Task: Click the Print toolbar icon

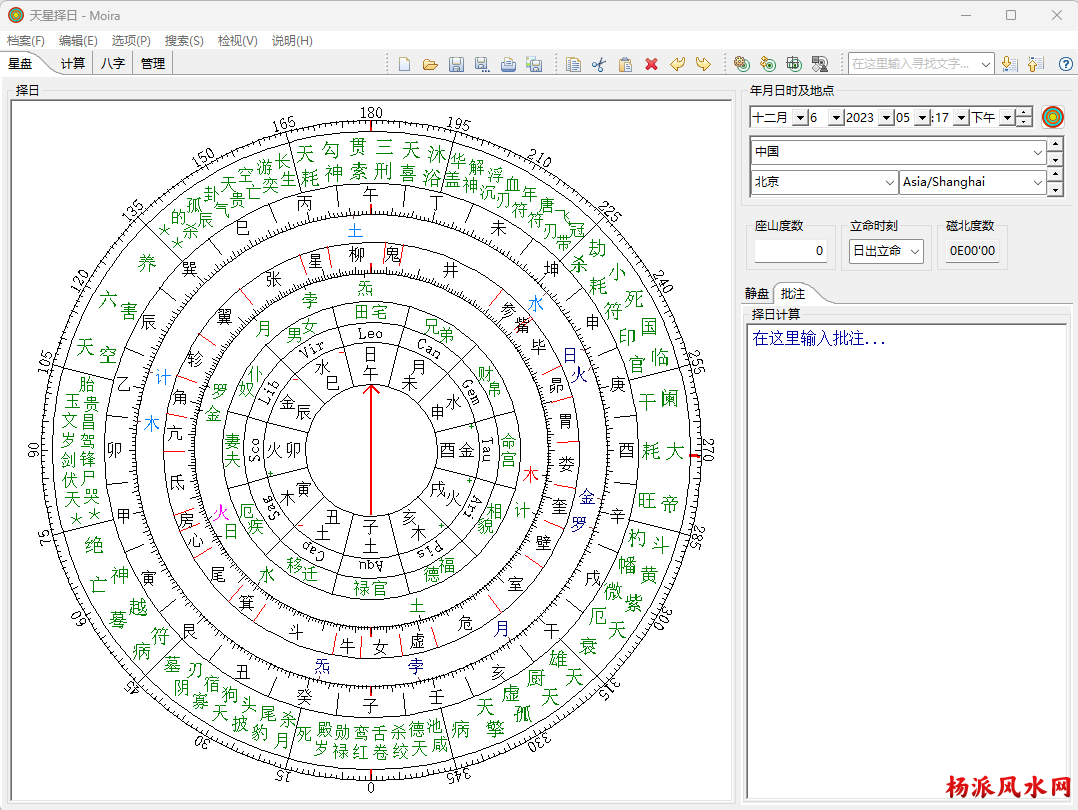Action: [x=508, y=64]
